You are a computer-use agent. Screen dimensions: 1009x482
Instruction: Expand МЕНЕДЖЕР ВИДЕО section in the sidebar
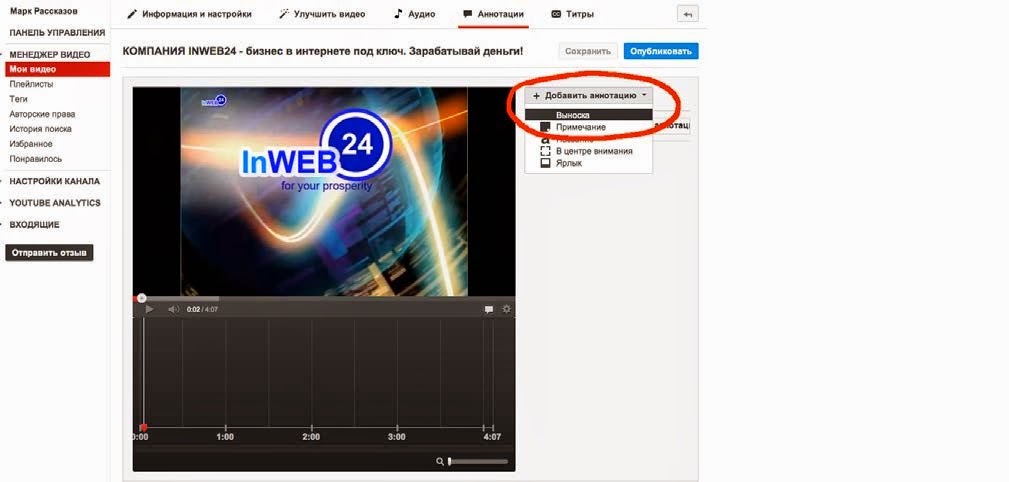tap(50, 55)
